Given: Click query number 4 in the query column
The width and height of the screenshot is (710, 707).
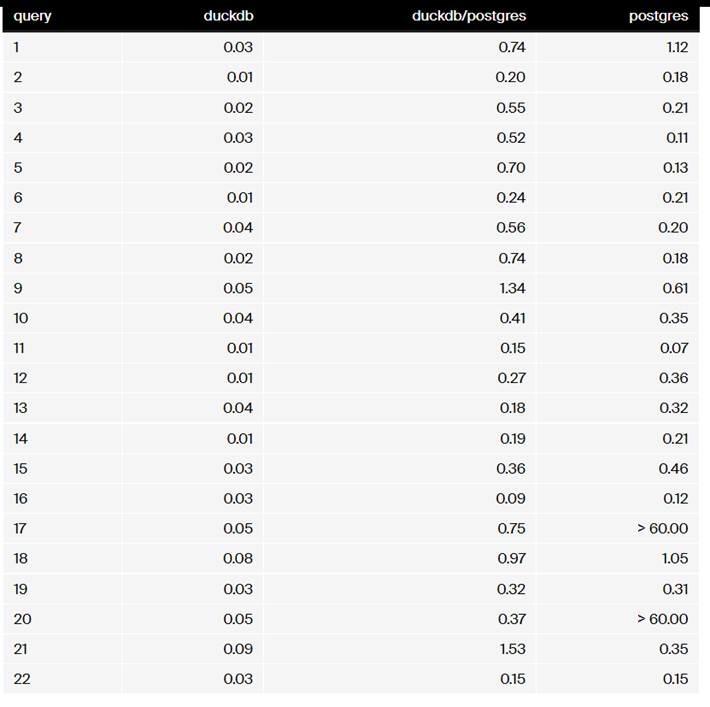Looking at the screenshot, I should (18, 137).
